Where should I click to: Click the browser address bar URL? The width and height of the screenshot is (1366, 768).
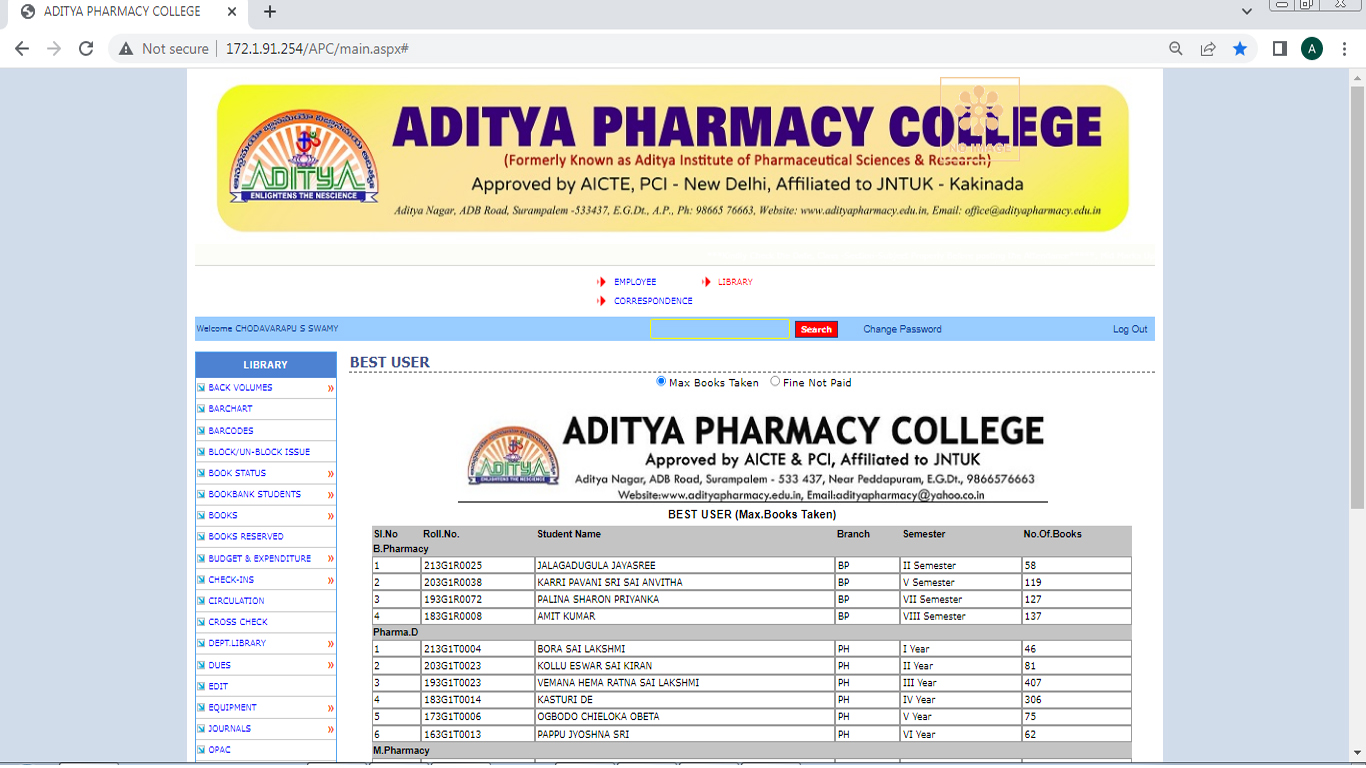coord(316,48)
